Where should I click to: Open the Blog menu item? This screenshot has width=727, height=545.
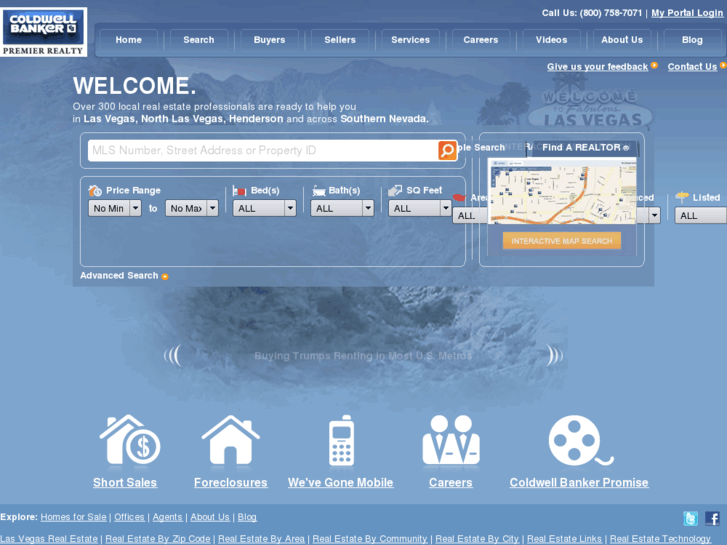coord(692,40)
